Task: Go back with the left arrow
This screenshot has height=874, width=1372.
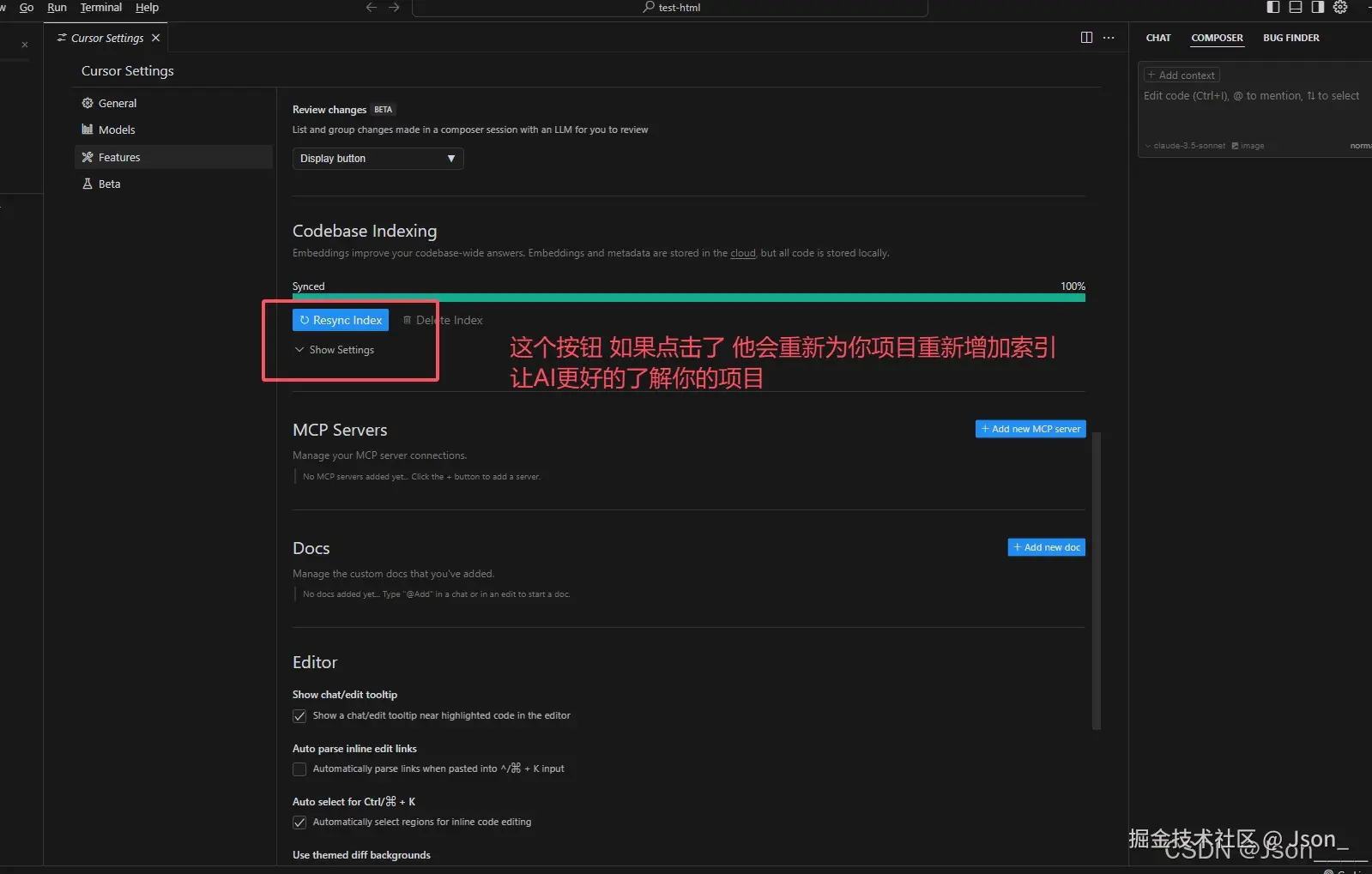Action: (x=371, y=7)
